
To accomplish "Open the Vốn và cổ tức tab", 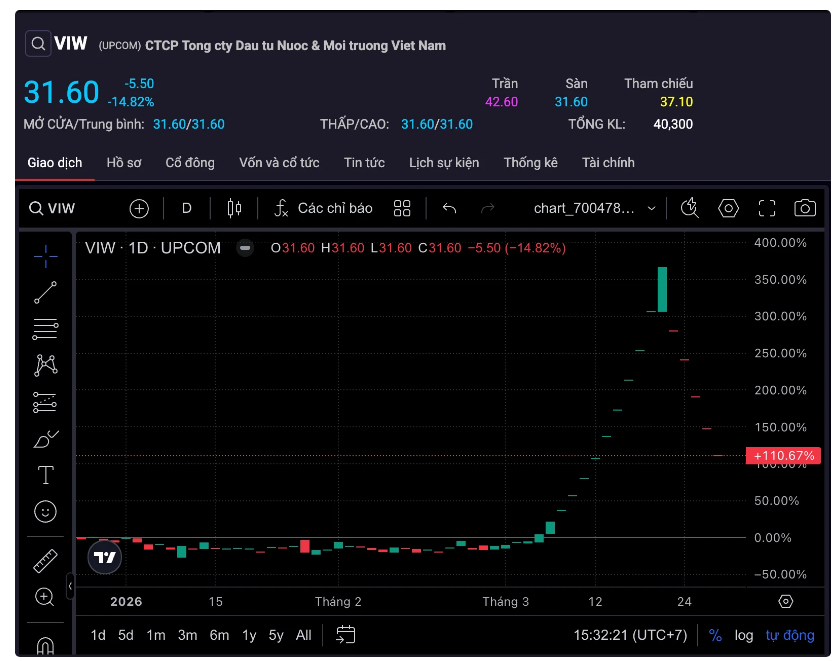I will tap(279, 163).
